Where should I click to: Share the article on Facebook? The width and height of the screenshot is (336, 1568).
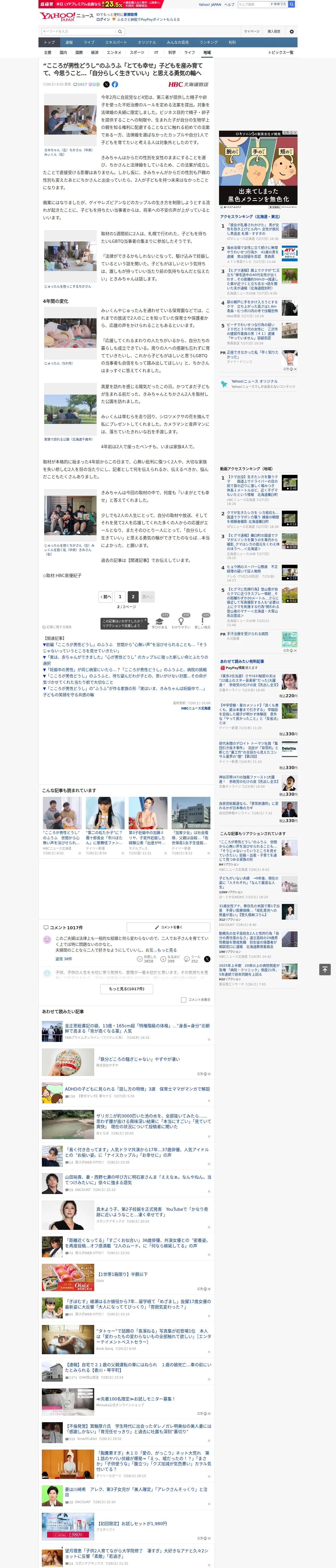pyautogui.click(x=115, y=85)
